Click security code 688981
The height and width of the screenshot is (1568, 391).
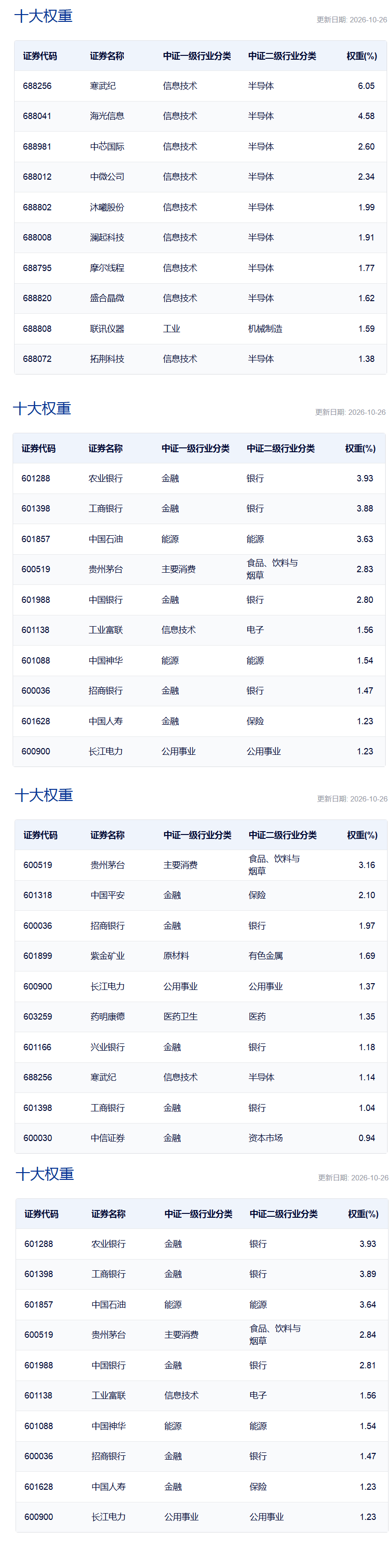(37, 147)
